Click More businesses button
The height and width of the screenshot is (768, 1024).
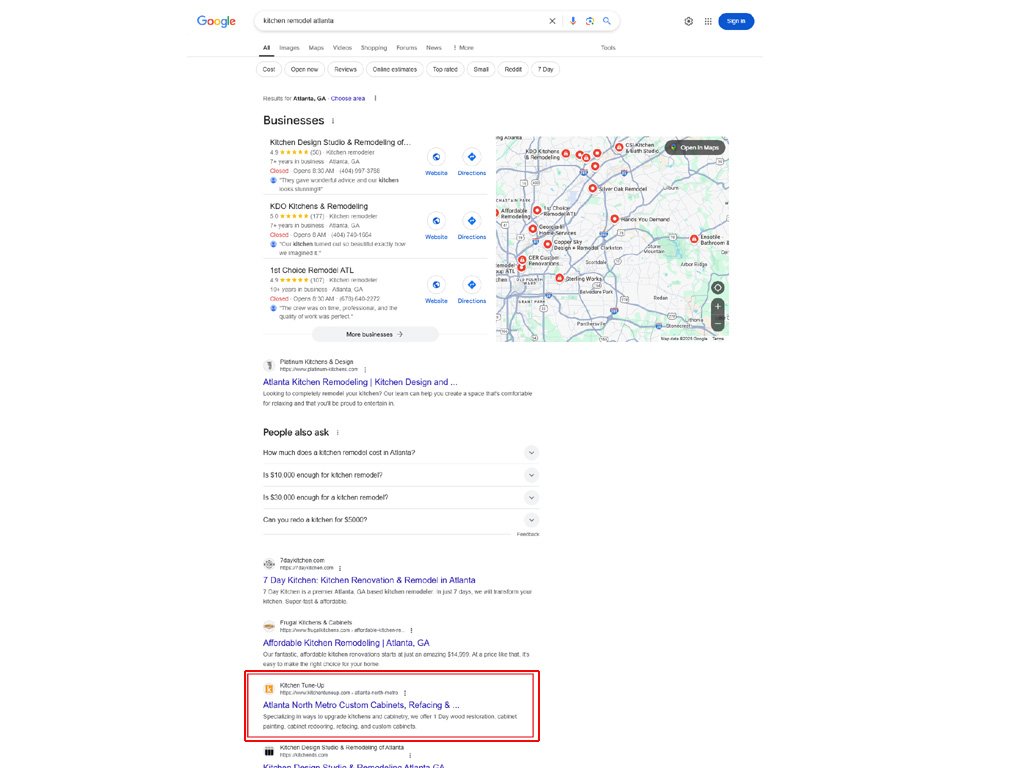(x=375, y=334)
